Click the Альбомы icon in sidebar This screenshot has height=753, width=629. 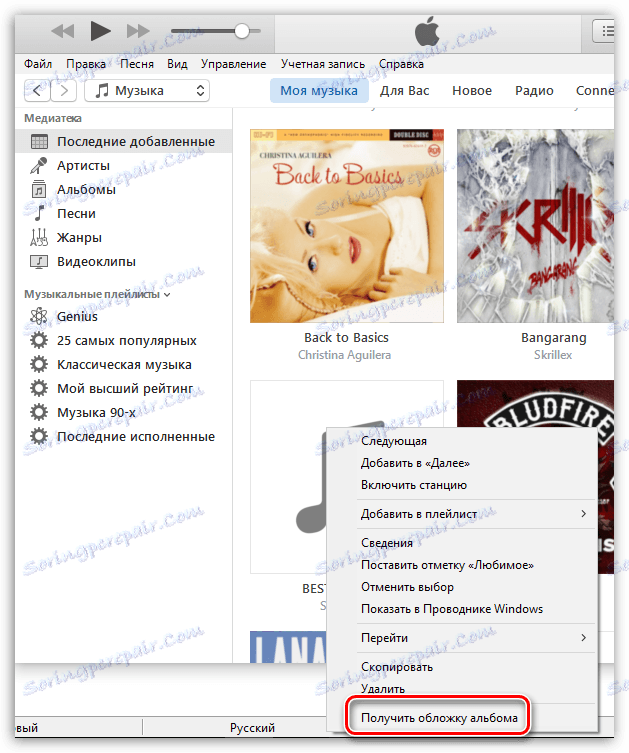(x=39, y=190)
